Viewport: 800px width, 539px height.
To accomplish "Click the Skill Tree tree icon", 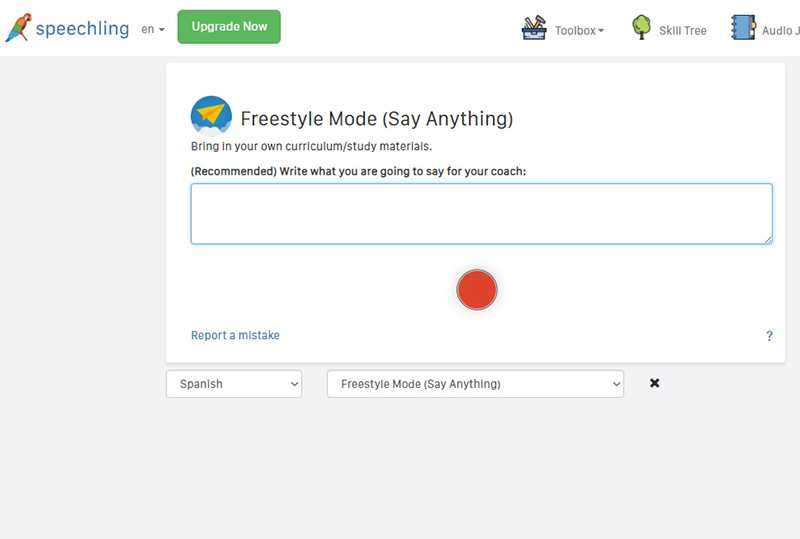I will coord(641,28).
